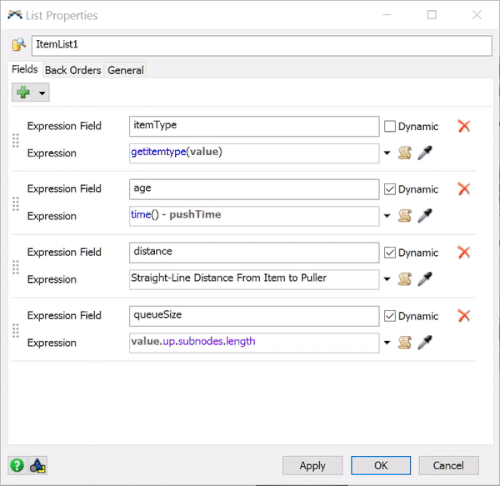The height and width of the screenshot is (486, 500).
Task: Open code editor scroll icon for distance expression
Action: pyautogui.click(x=405, y=279)
